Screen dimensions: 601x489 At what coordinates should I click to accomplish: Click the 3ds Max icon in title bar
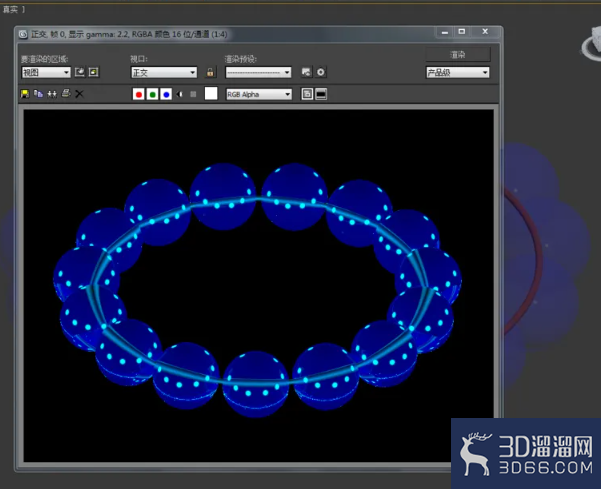[x=24, y=34]
